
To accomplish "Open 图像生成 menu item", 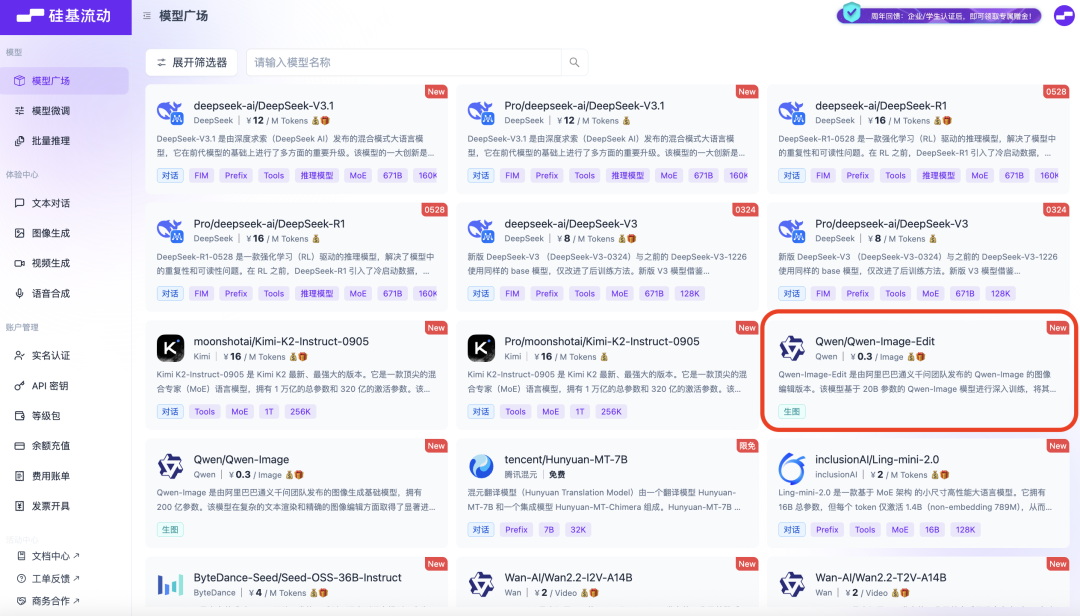I will click(x=64, y=233).
